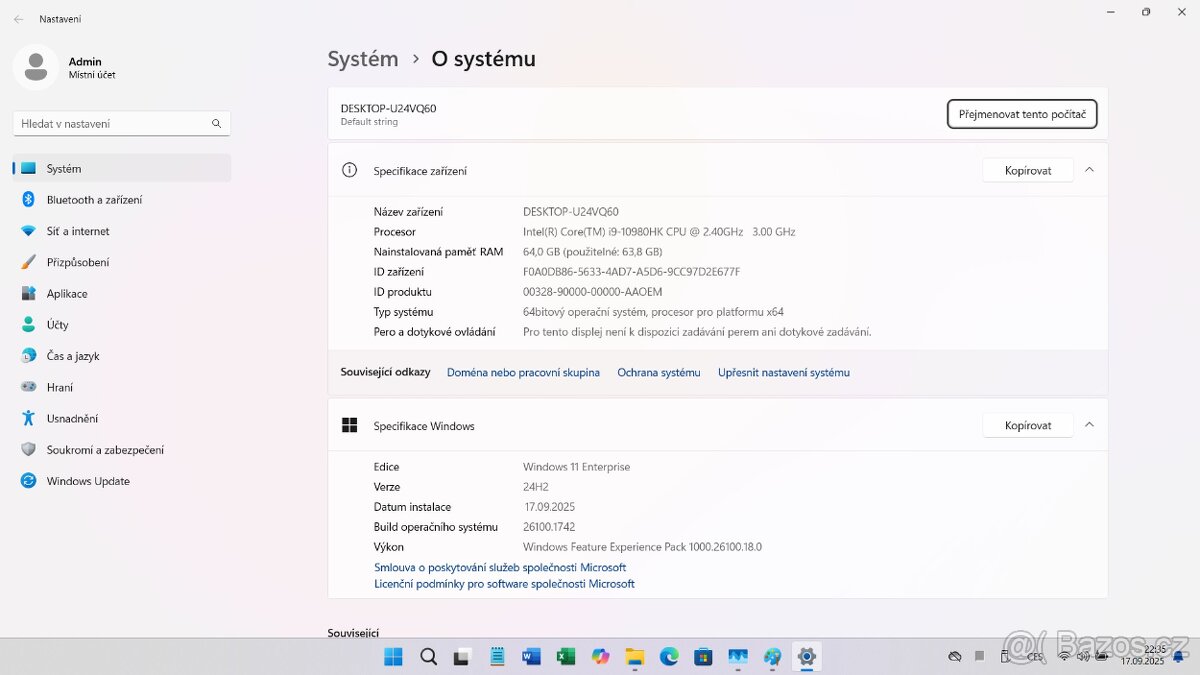Viewport: 1200px width, 675px height.
Task: Open Windows Update from the sidebar
Action: [87, 480]
